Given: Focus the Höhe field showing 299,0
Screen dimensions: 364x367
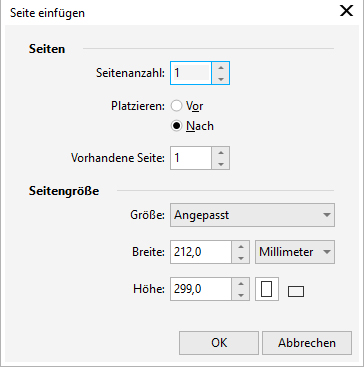Looking at the screenshot, I should pos(201,289).
